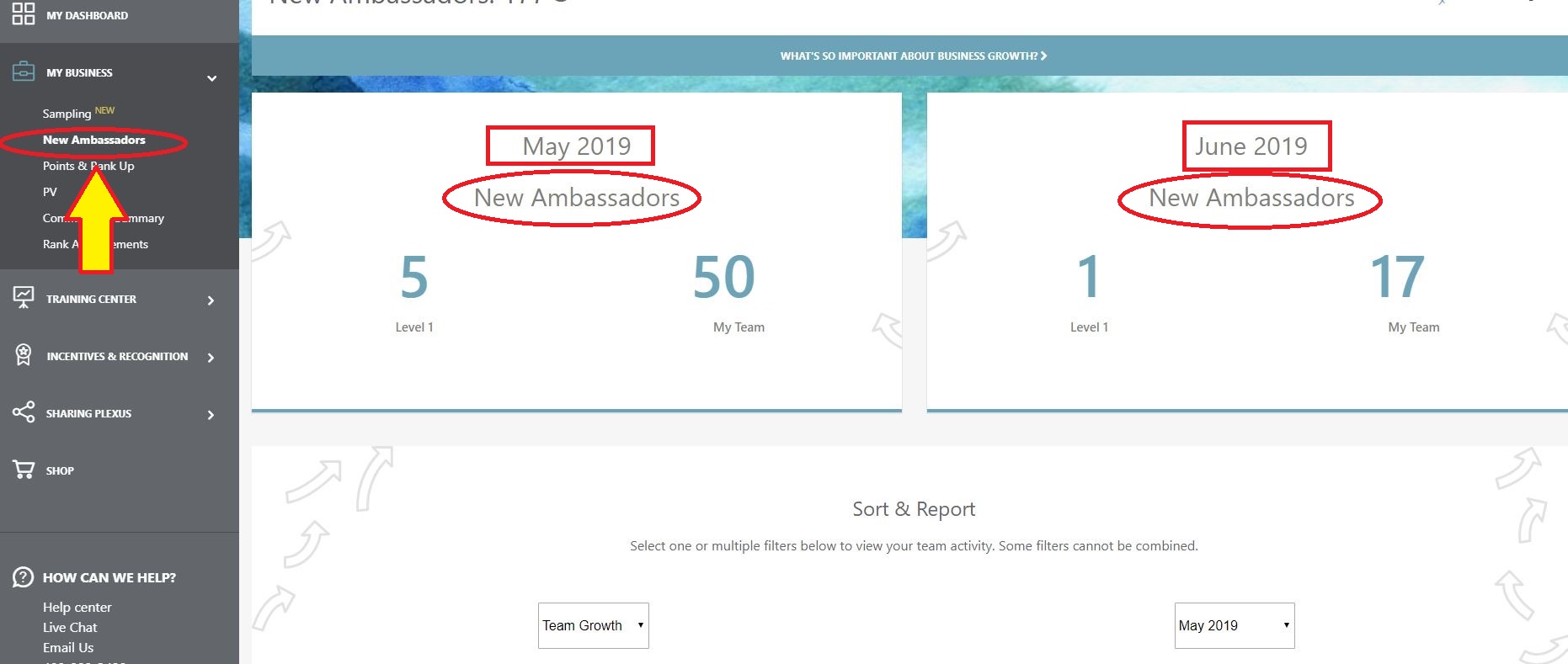
Task: Go to My Dashboard
Action: 88,15
